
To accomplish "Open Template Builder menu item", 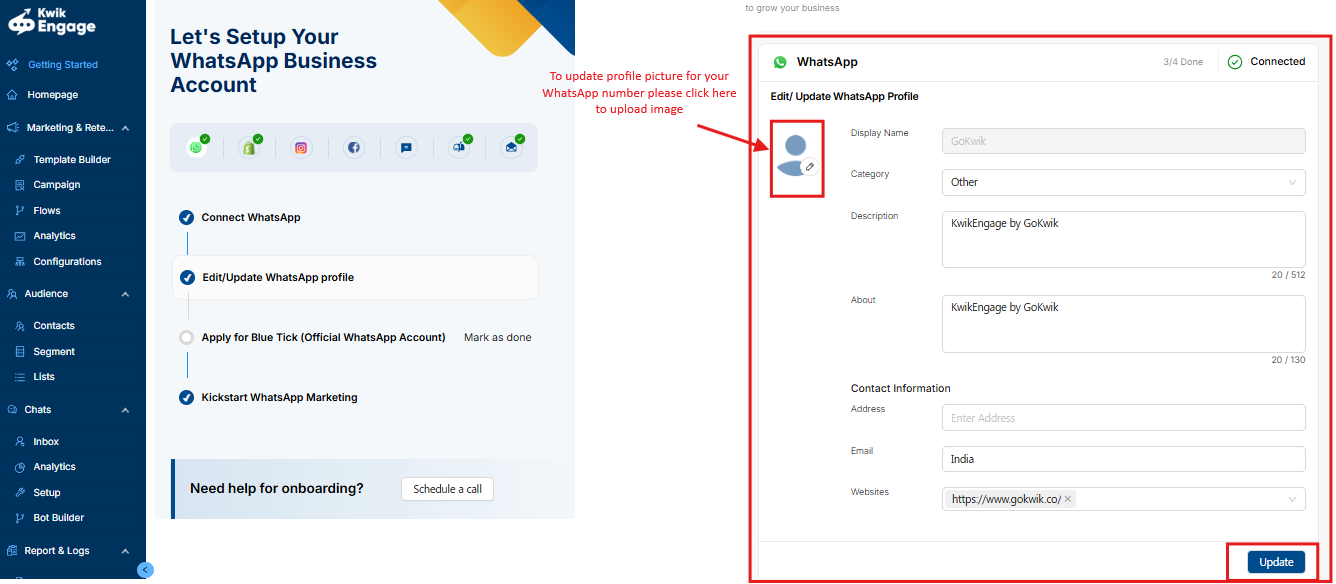I will pos(72,160).
